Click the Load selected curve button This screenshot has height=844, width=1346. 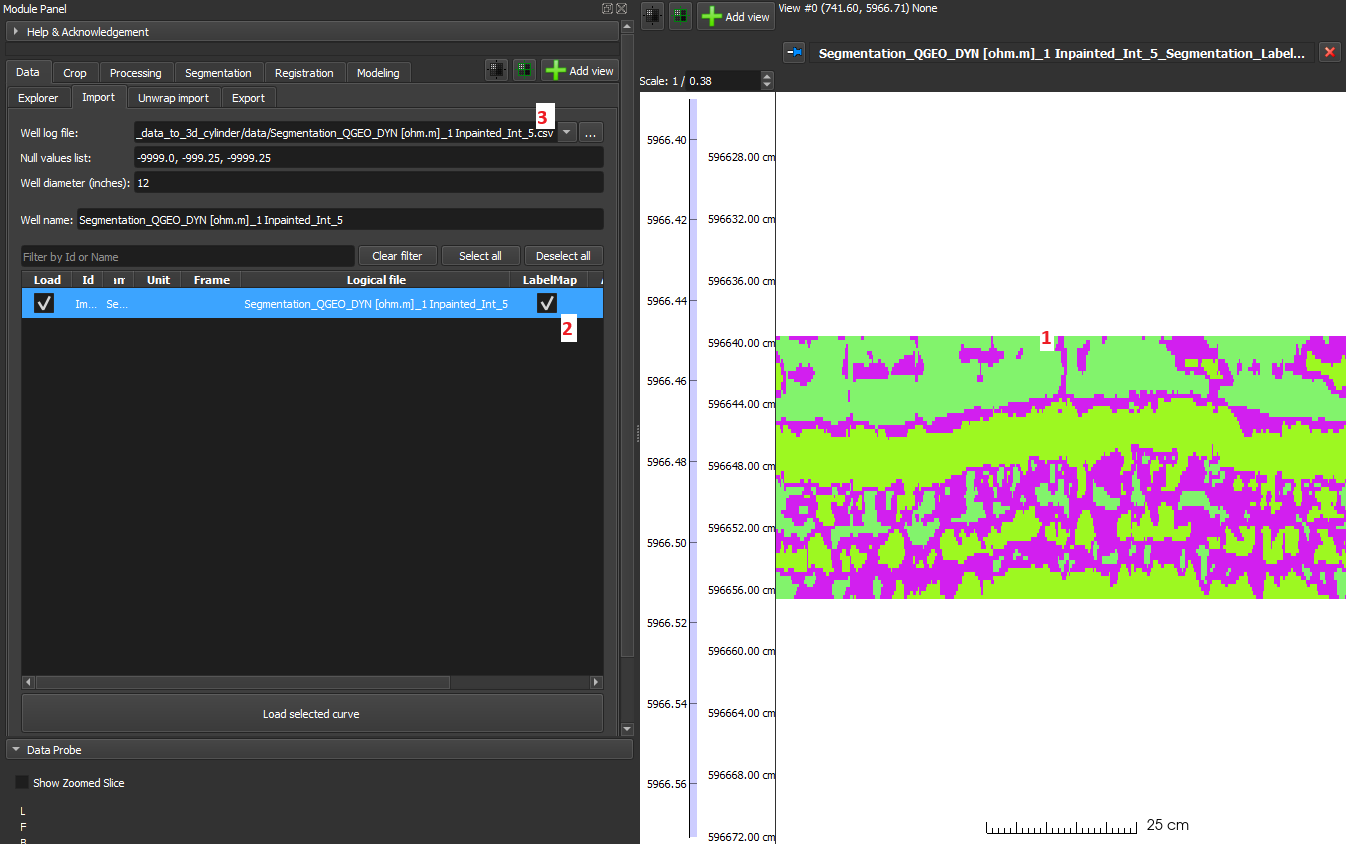click(311, 713)
